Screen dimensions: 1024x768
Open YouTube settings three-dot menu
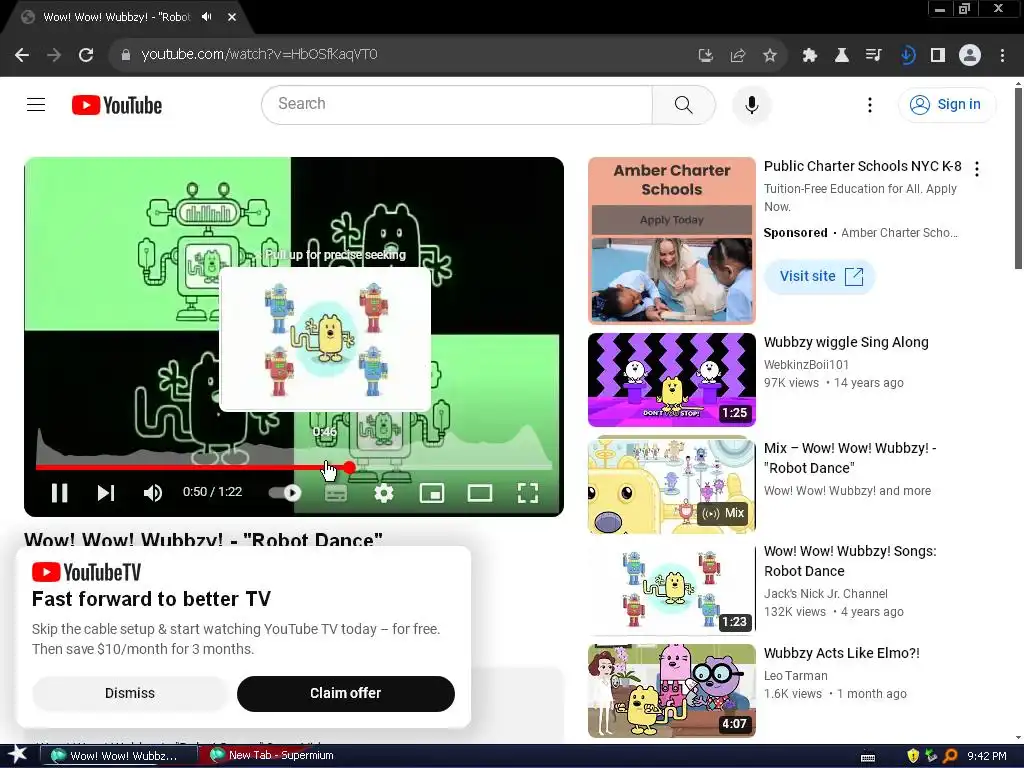tap(869, 104)
